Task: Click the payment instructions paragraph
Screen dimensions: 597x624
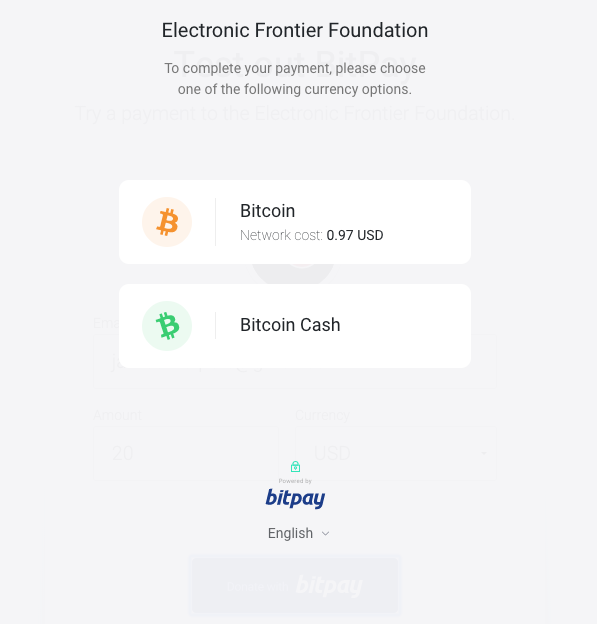Action: click(x=295, y=79)
